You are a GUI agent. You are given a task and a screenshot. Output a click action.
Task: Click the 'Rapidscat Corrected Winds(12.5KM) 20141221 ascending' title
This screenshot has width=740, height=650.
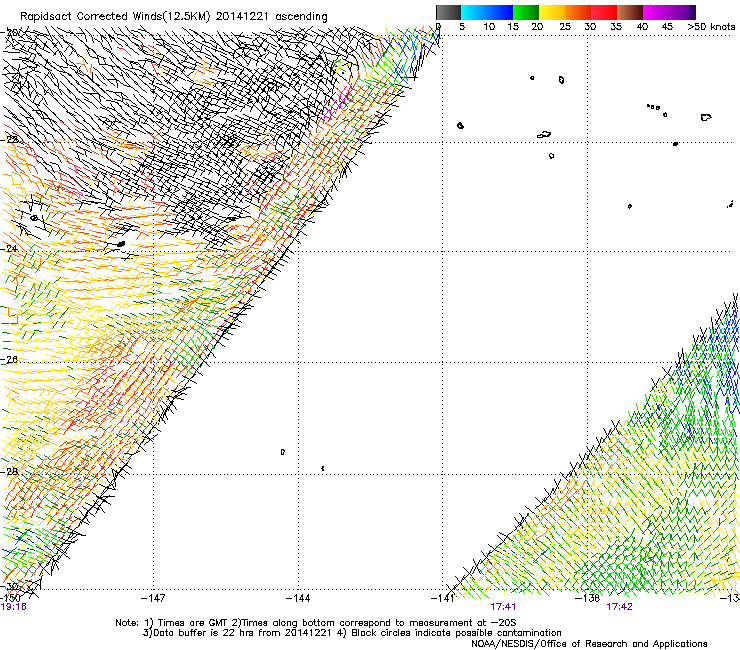(174, 17)
